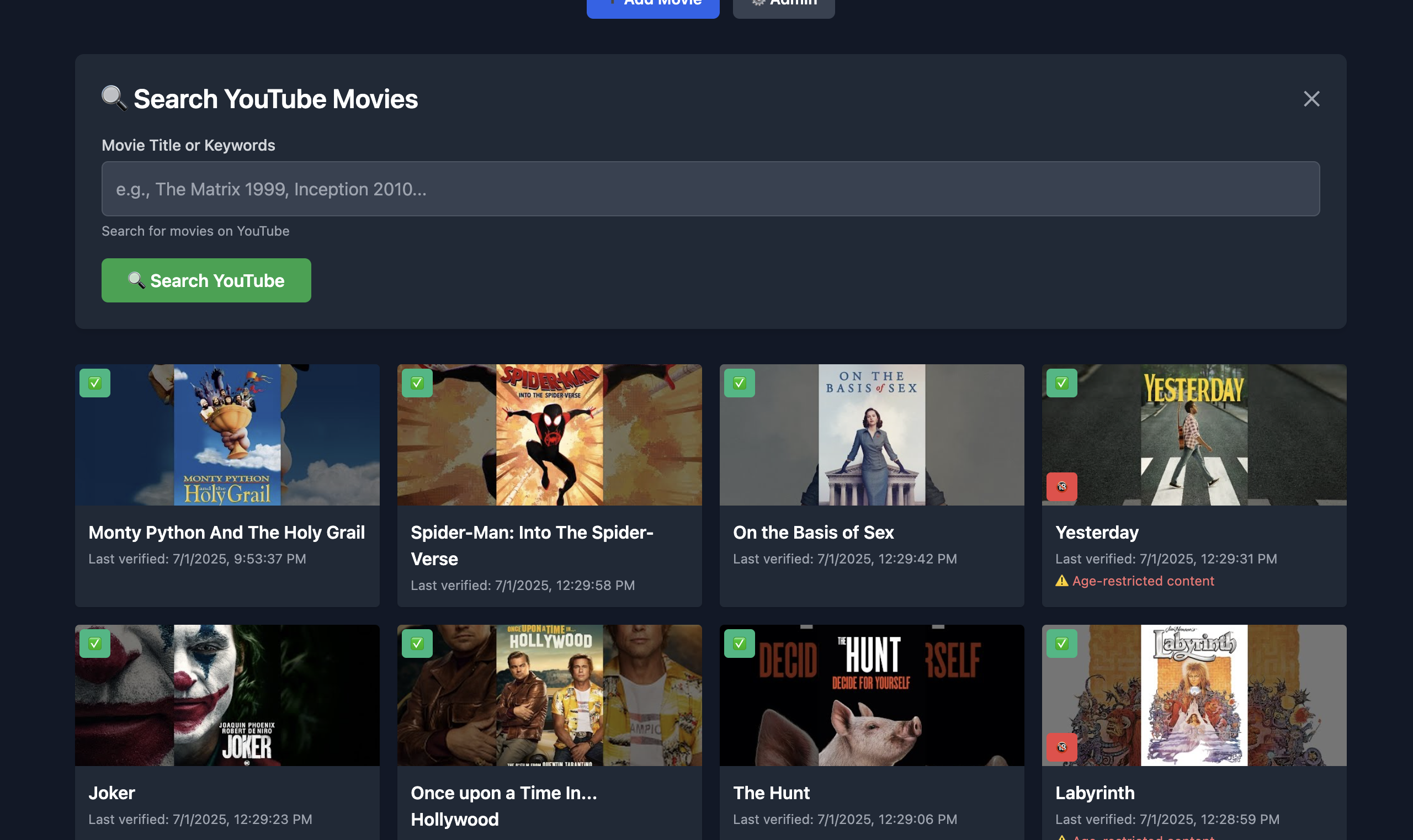Viewport: 1413px width, 840px height.
Task: Click title 'Spider-Man: Into The Spider-Verse'
Action: click(x=532, y=546)
